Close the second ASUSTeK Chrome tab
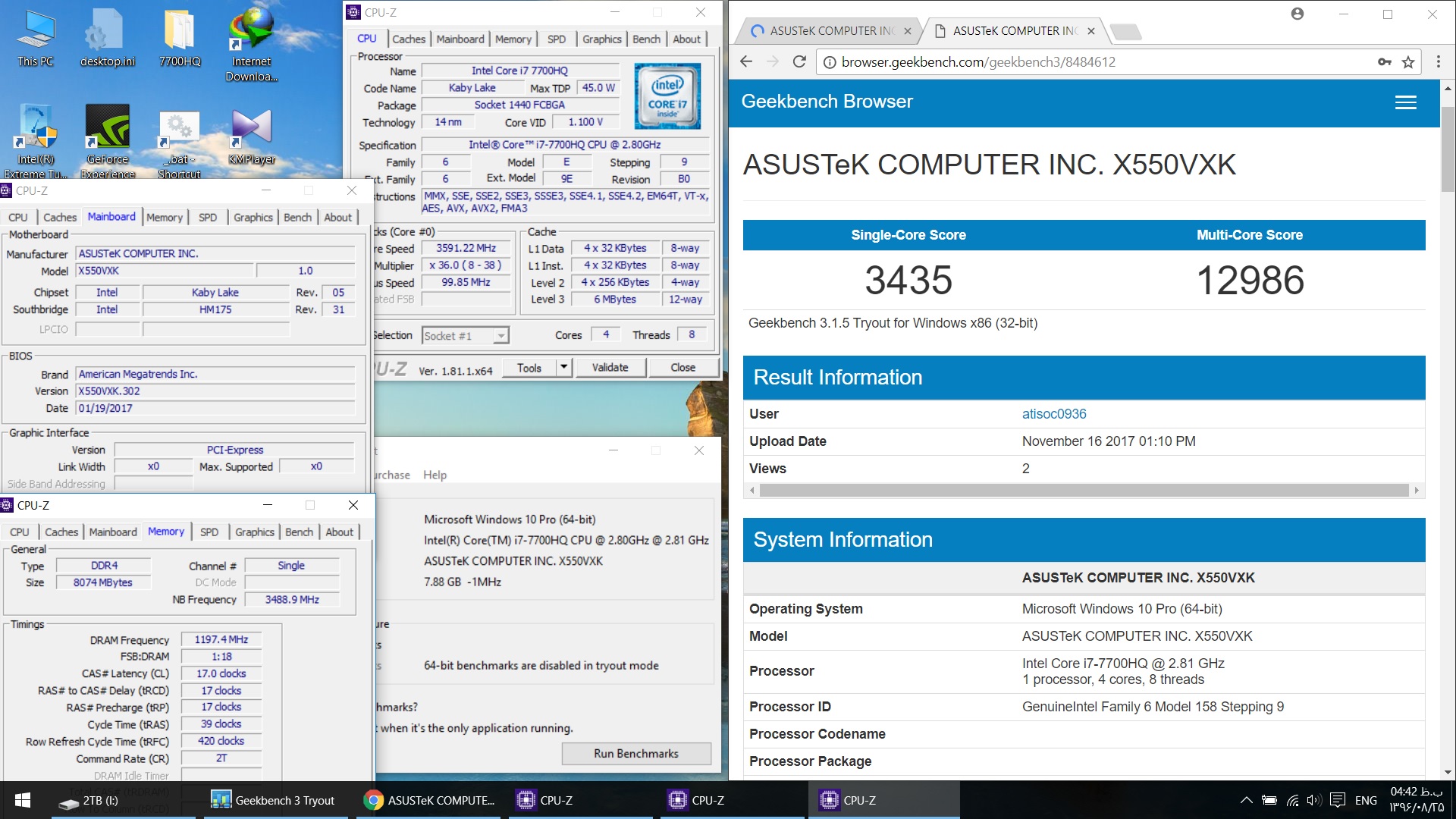This screenshot has height=819, width=1456. point(1090,31)
